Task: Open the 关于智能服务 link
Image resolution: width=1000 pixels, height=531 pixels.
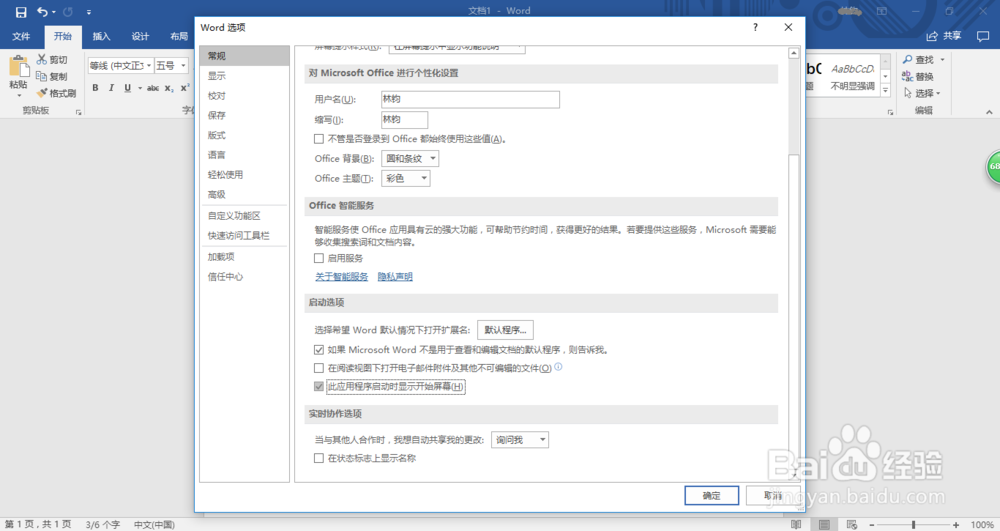Action: 342,277
